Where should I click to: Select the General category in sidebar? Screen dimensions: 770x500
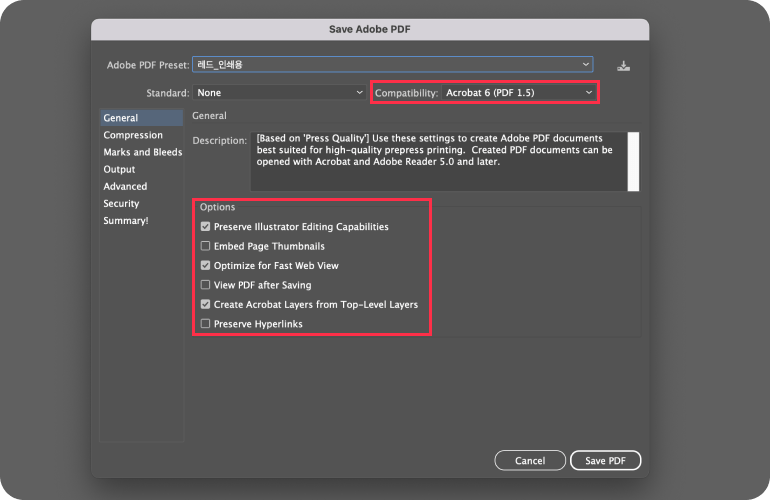click(121, 118)
